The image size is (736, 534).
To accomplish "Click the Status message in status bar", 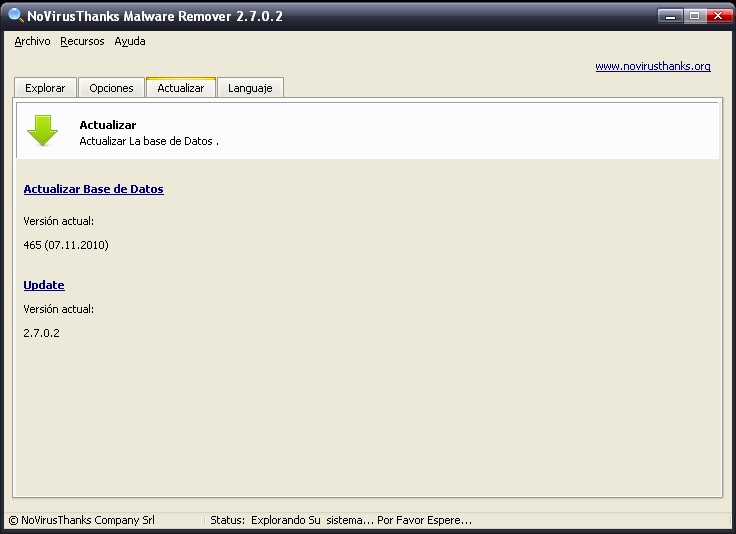I will point(341,520).
